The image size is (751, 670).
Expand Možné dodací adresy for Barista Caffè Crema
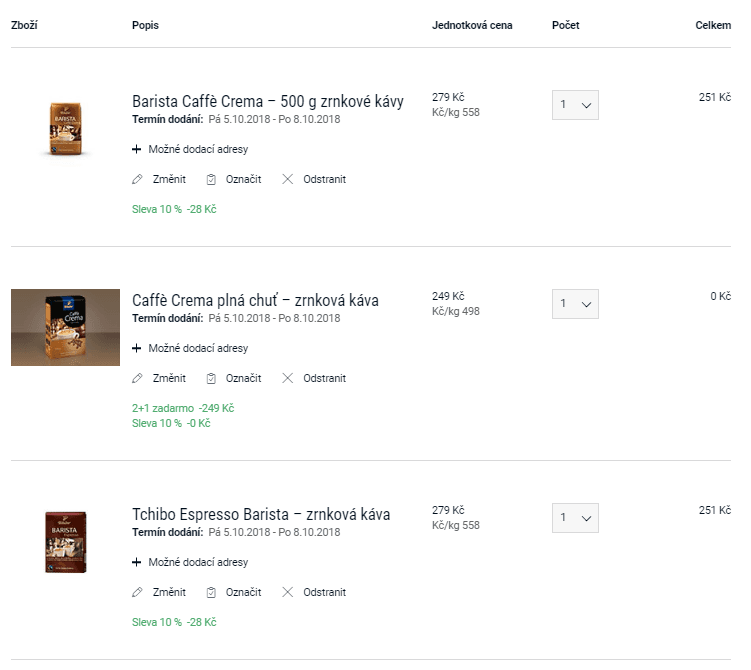click(190, 149)
